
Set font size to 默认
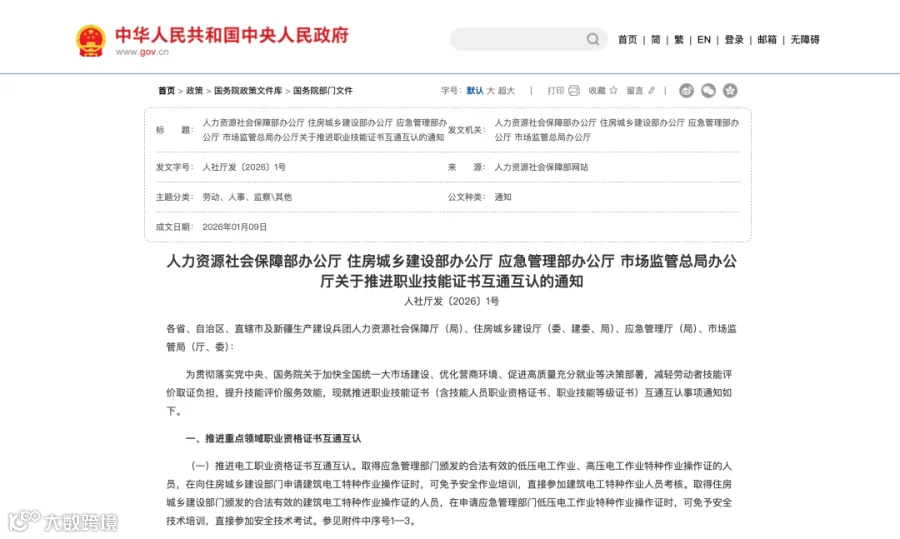tap(475, 91)
